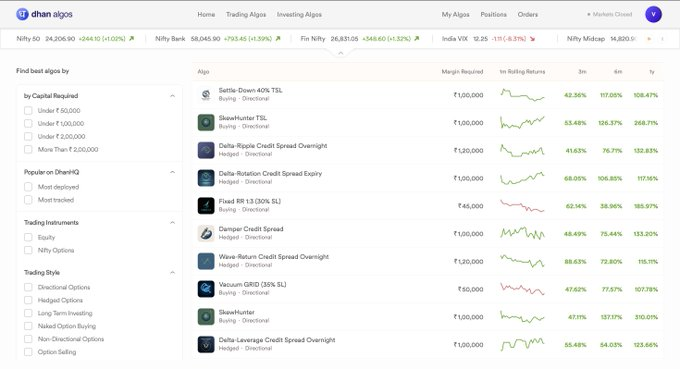The width and height of the screenshot is (680, 369).
Task: Open the SkewHunter TSL algo icon
Action: (x=206, y=122)
